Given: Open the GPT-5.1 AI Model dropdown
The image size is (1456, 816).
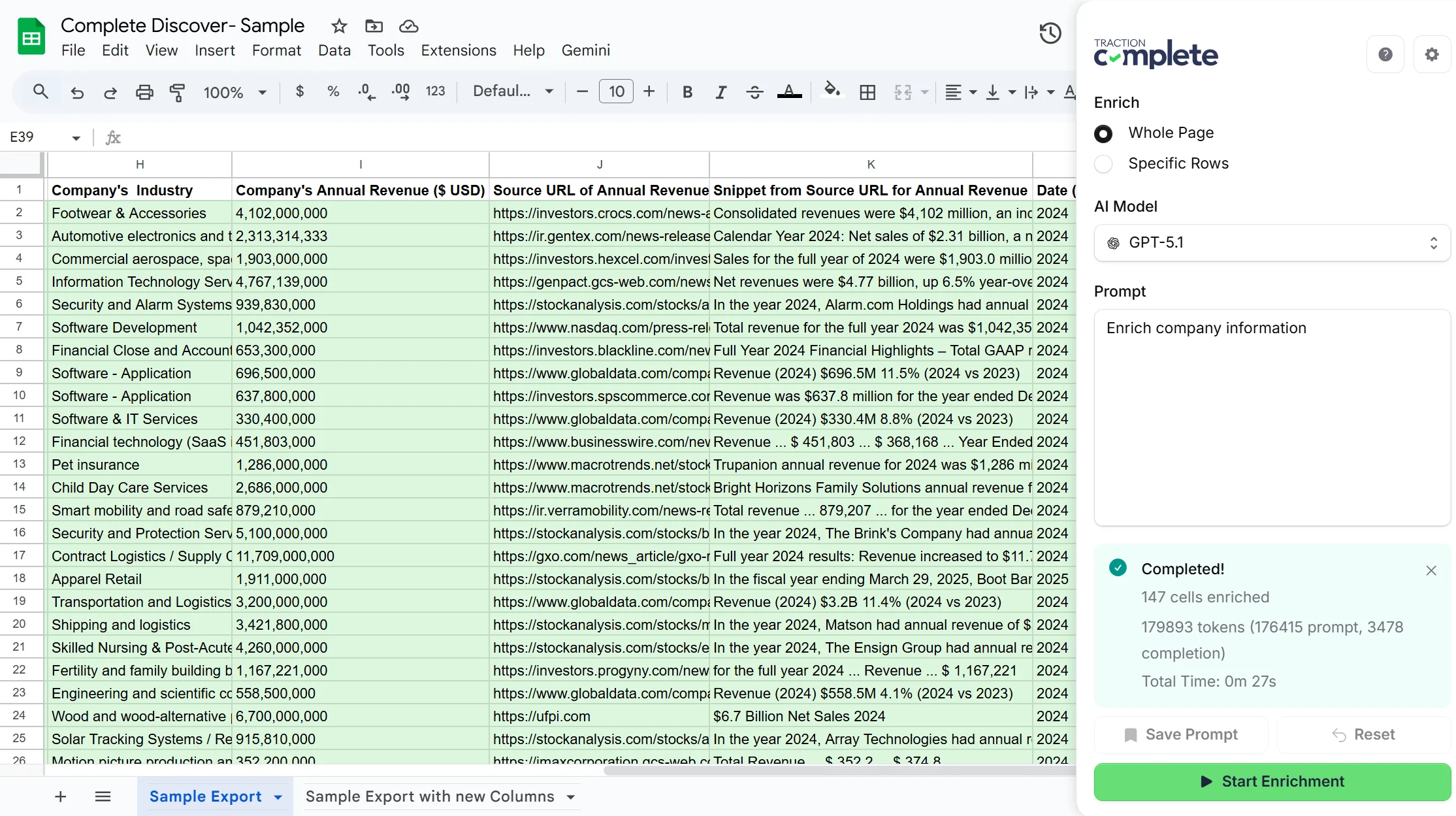Looking at the screenshot, I should click(1271, 243).
